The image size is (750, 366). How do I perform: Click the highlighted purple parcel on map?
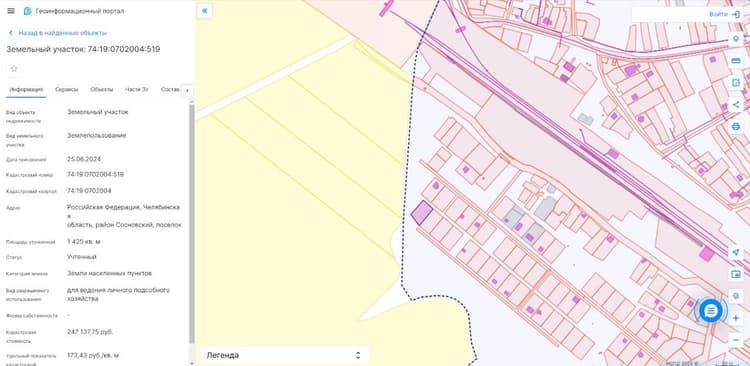[421, 213]
